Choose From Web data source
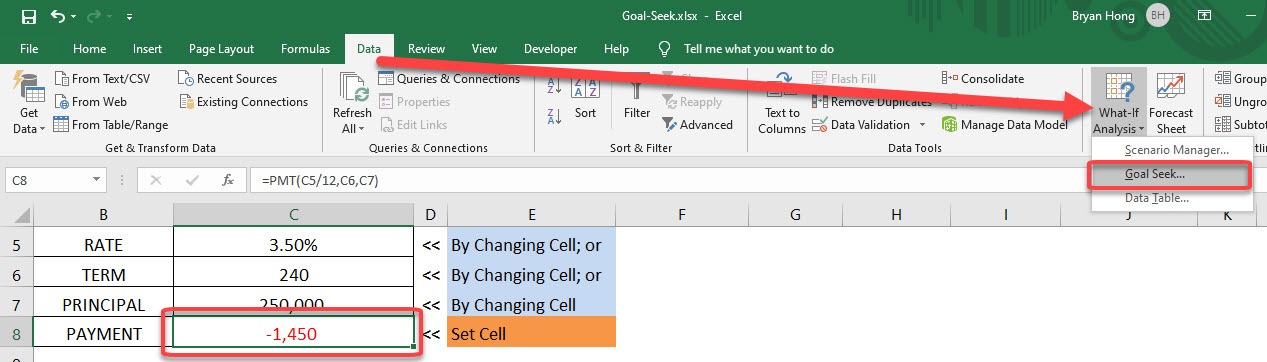This screenshot has height=362, width=1267. point(90,102)
